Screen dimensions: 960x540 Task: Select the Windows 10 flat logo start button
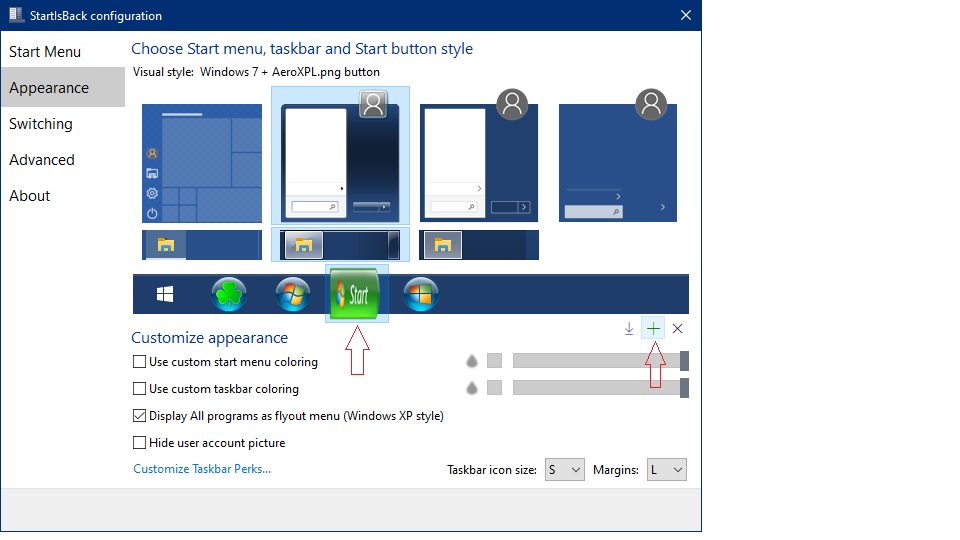(x=165, y=294)
